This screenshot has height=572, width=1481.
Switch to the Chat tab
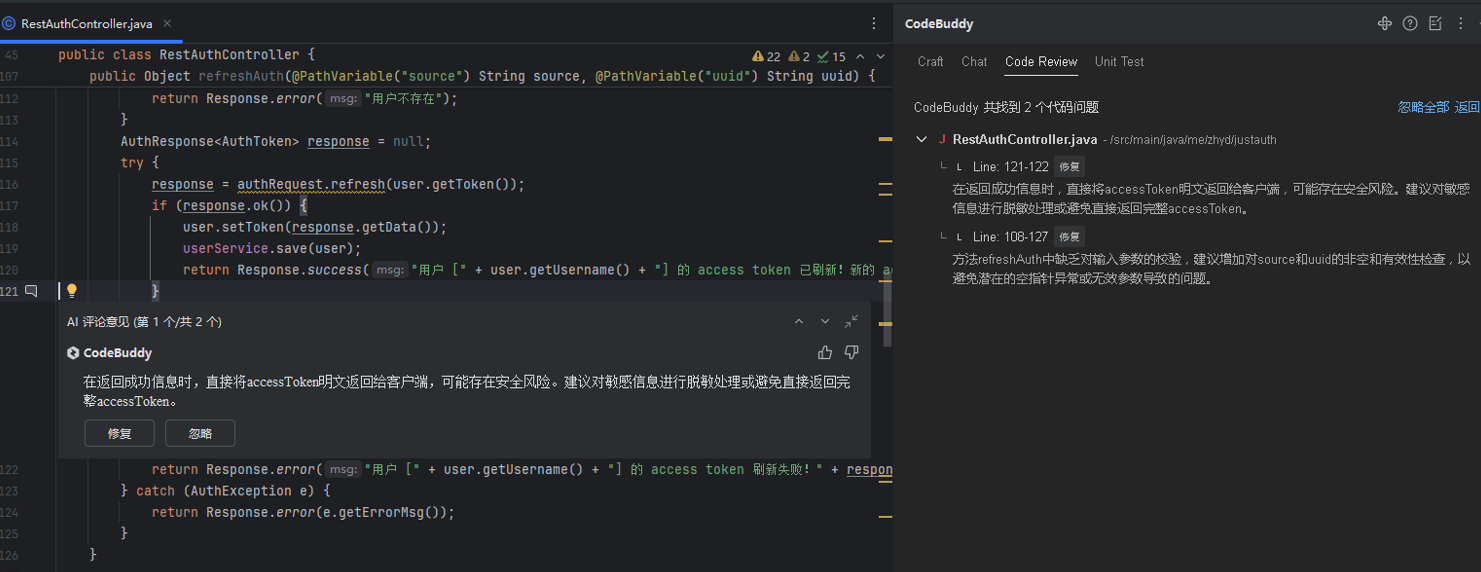click(x=974, y=62)
